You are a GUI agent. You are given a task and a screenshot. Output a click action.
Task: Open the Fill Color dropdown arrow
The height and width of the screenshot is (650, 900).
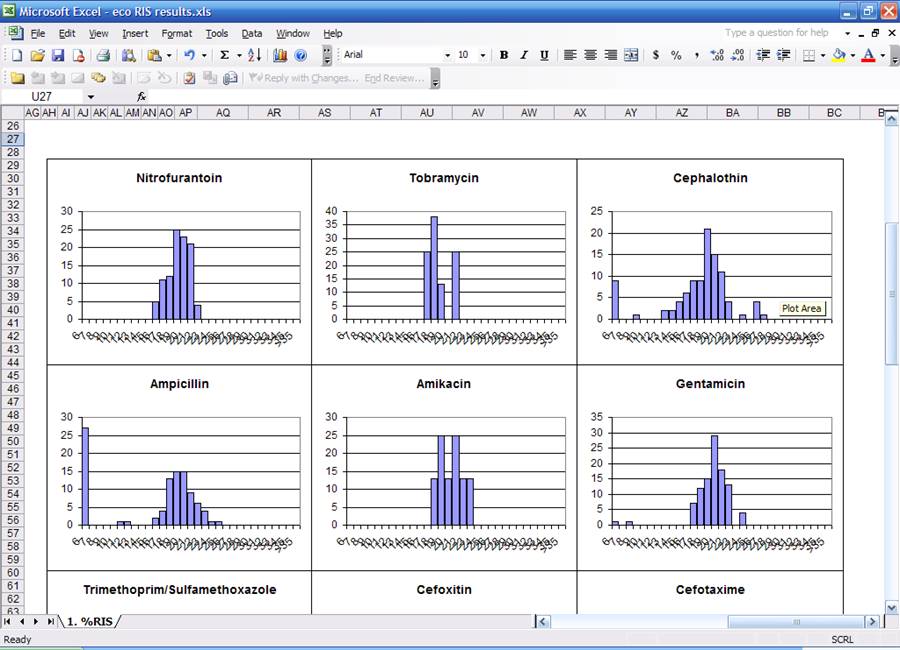[852, 55]
